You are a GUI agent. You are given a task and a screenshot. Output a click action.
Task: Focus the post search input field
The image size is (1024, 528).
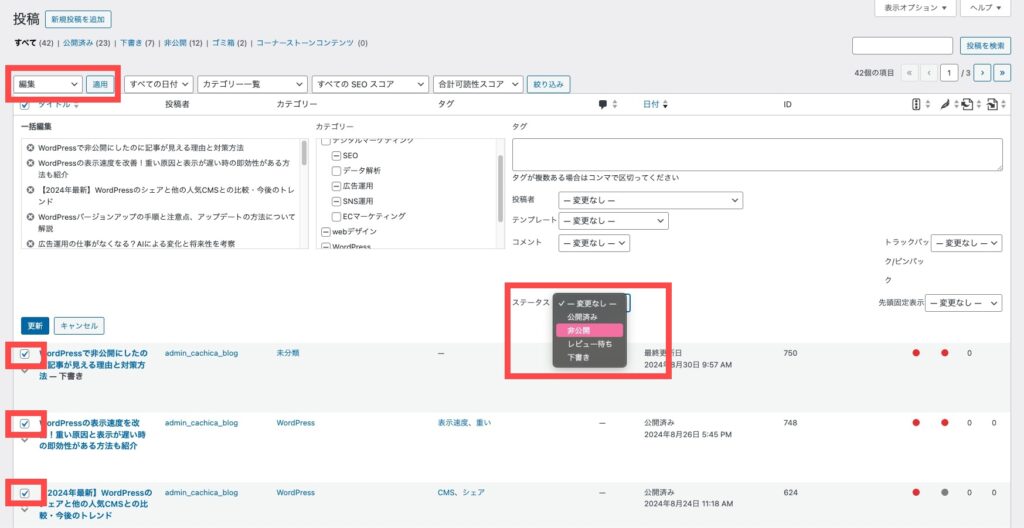[903, 46]
